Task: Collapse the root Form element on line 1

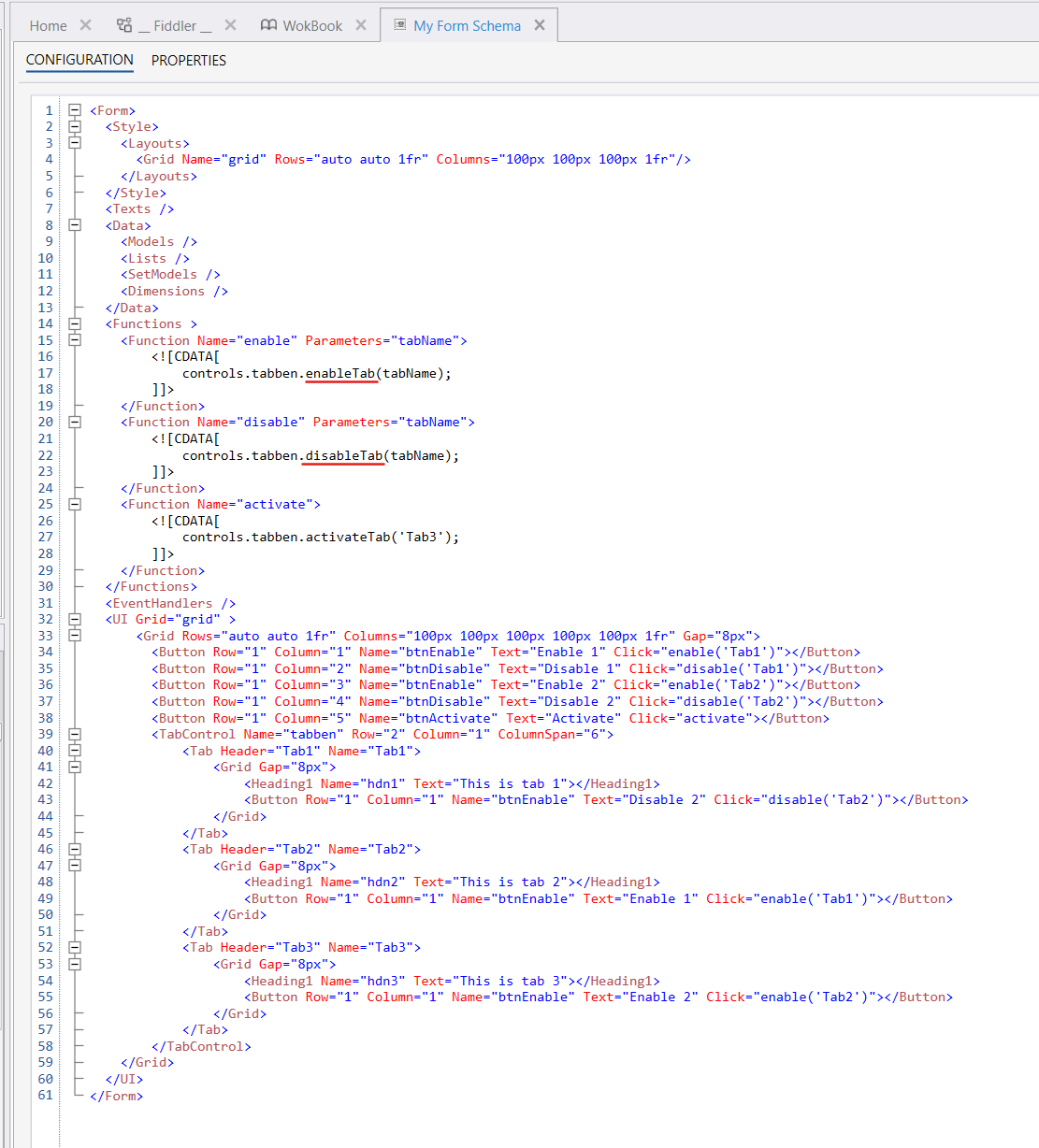Action: coord(75,110)
